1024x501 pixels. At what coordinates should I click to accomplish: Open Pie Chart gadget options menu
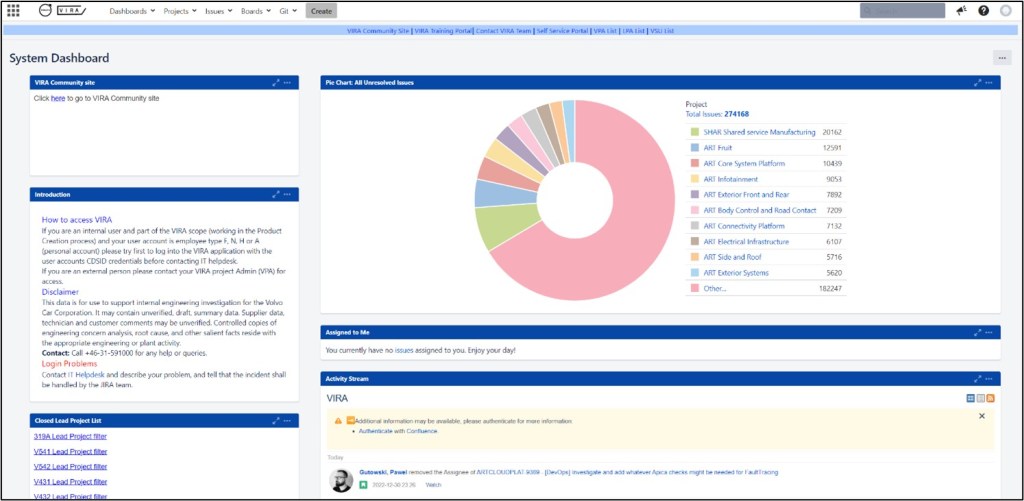[x=989, y=83]
